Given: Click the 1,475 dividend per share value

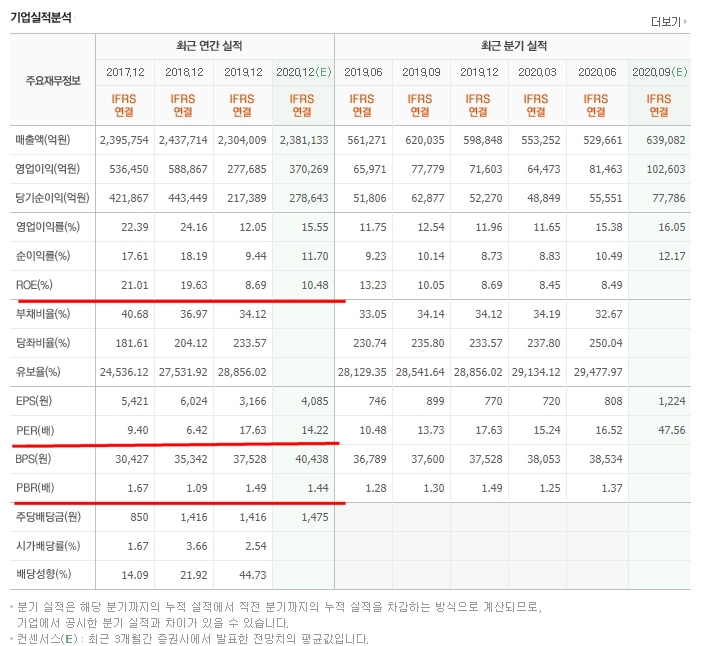Looking at the screenshot, I should (x=315, y=517).
